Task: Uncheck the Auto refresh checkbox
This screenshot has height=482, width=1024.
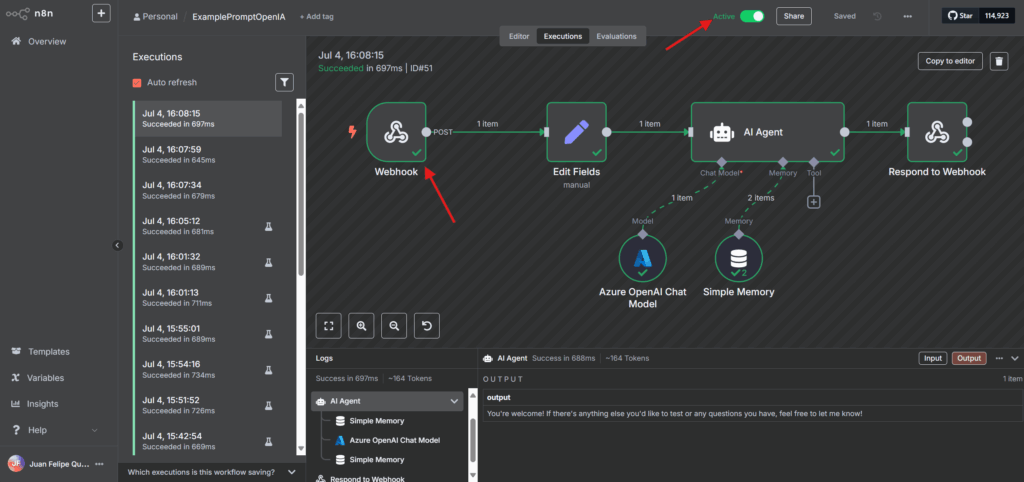Action: pos(138,82)
